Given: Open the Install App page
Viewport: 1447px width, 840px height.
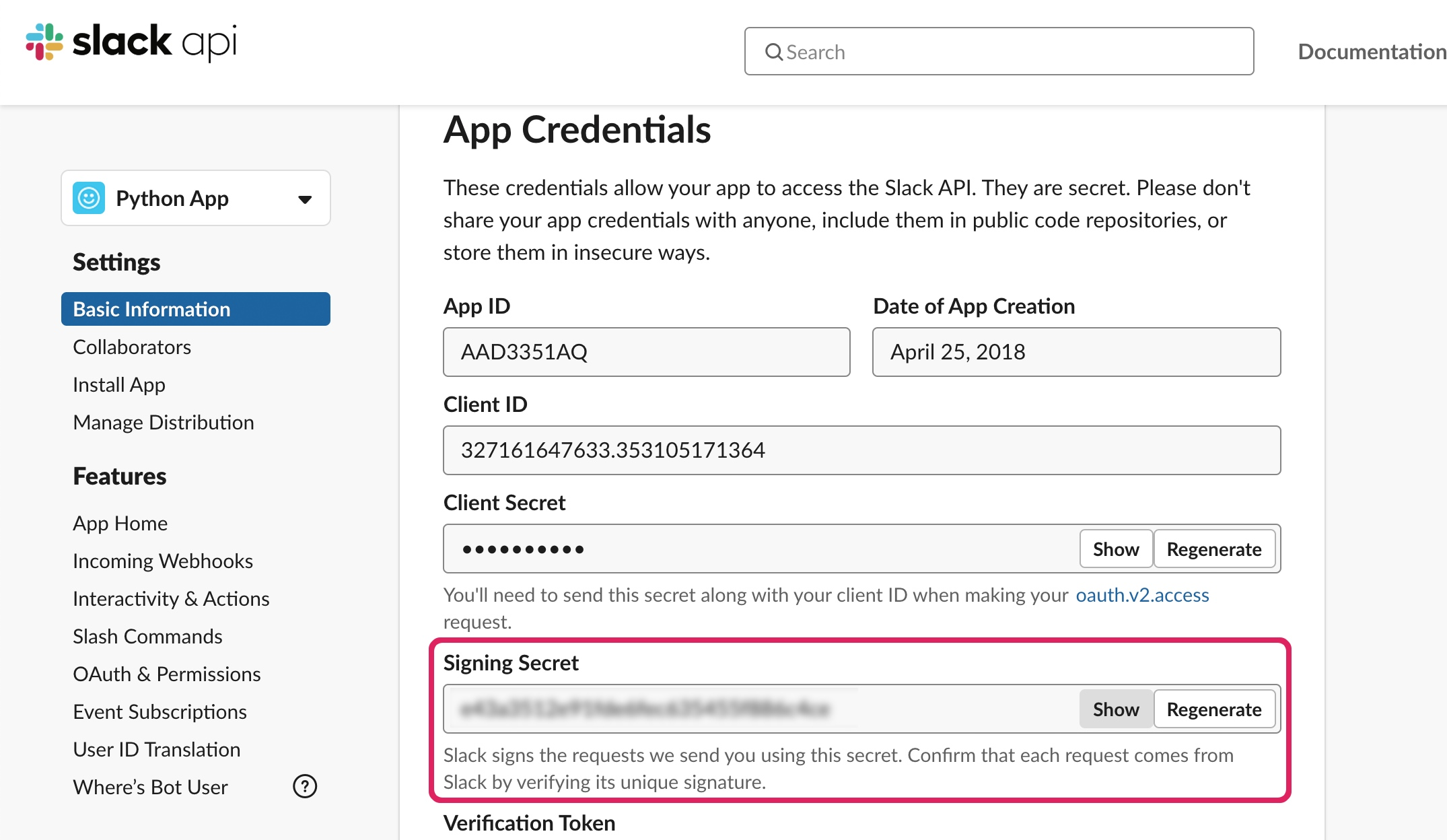Looking at the screenshot, I should pyautogui.click(x=119, y=384).
